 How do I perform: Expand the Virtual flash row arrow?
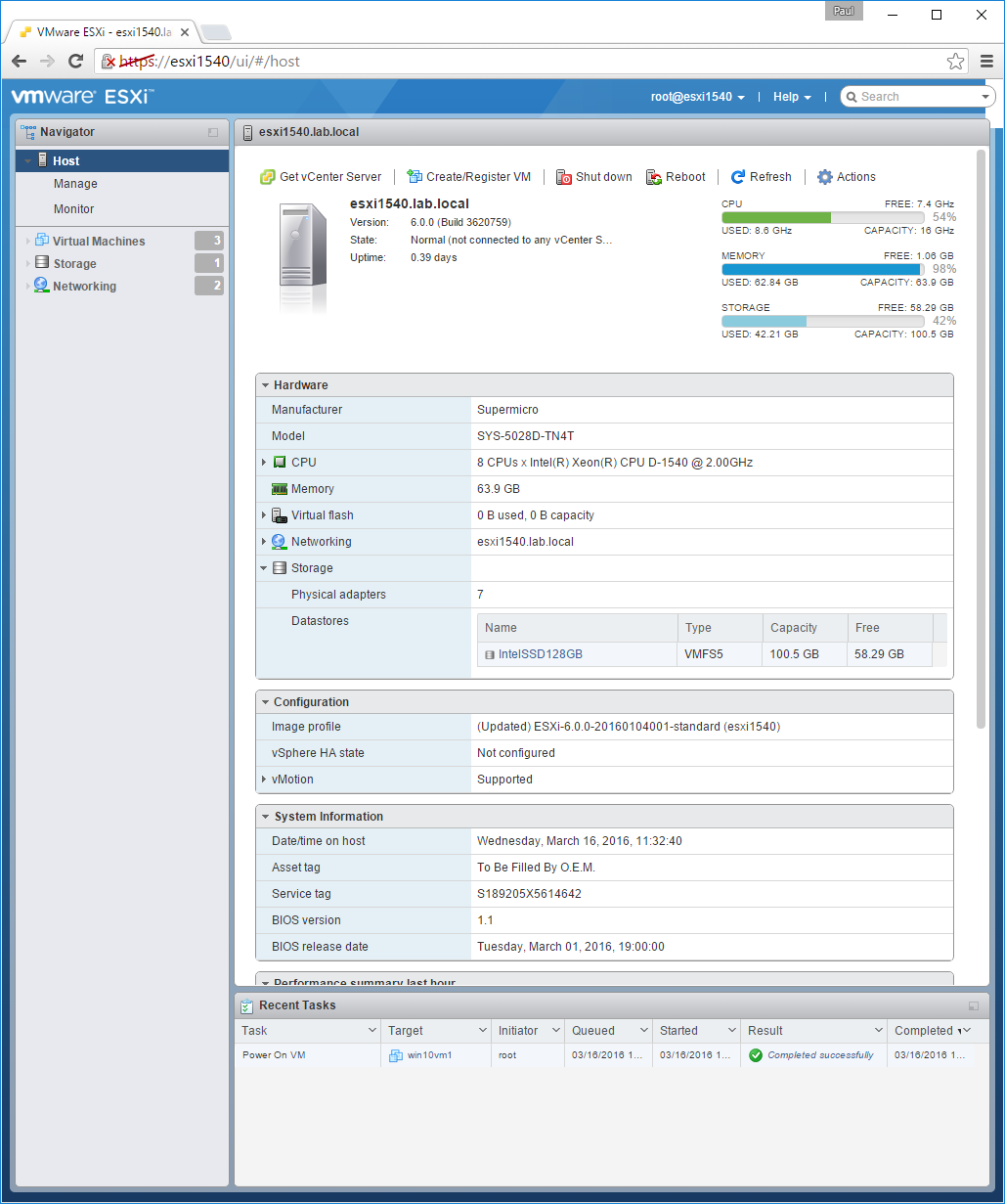pos(264,514)
